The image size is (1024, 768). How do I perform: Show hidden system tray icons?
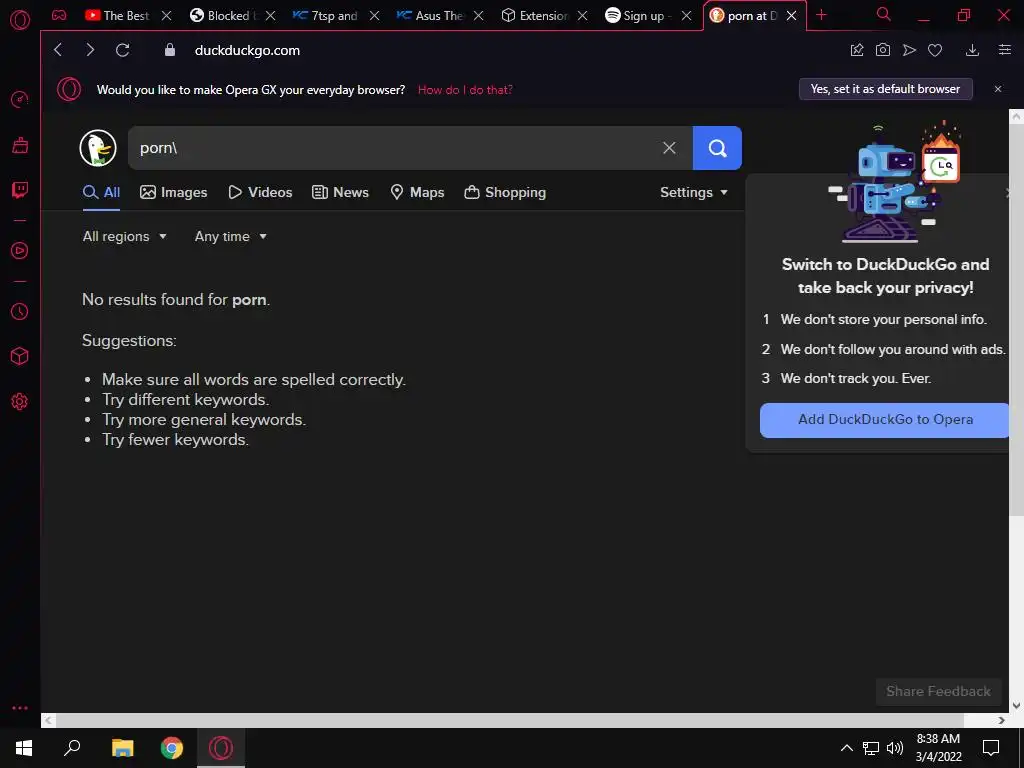coord(846,748)
